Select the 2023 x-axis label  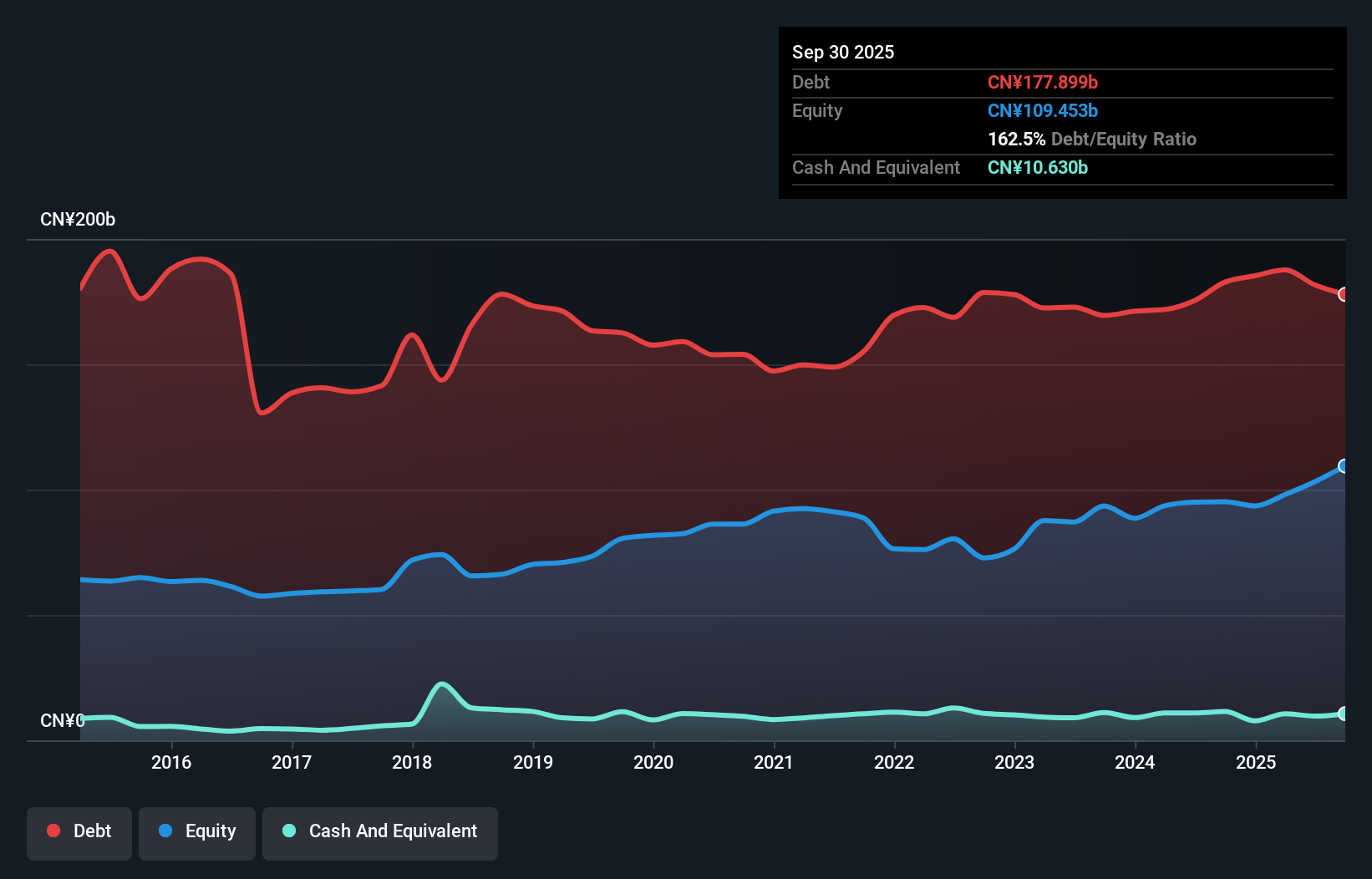pyautogui.click(x=1014, y=762)
